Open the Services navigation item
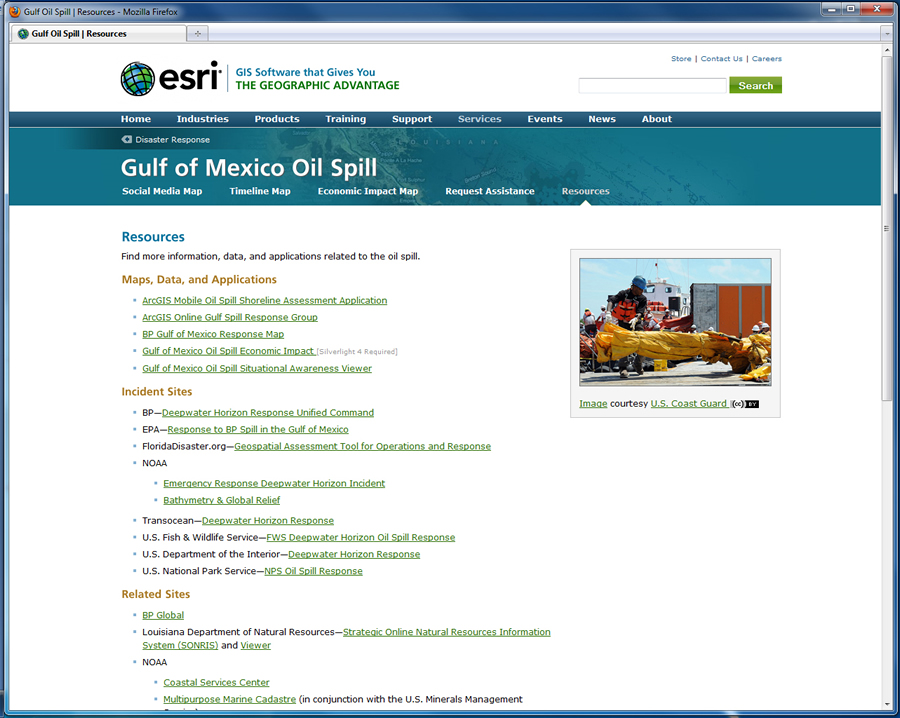 tap(480, 119)
